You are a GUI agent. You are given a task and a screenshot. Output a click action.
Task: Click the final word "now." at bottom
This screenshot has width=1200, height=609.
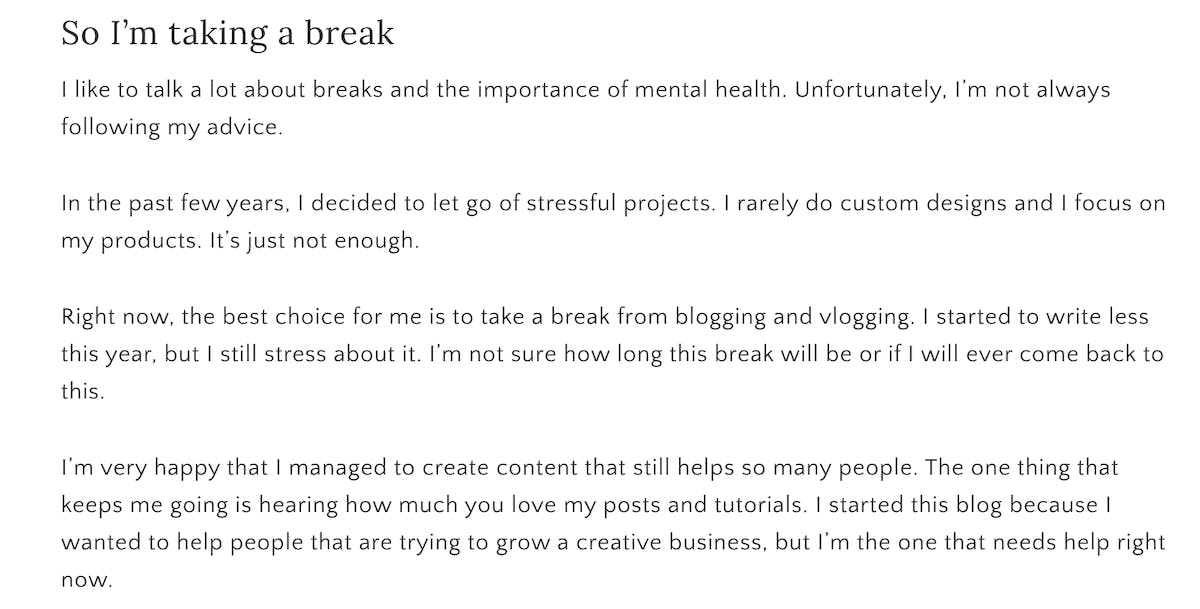coord(87,580)
